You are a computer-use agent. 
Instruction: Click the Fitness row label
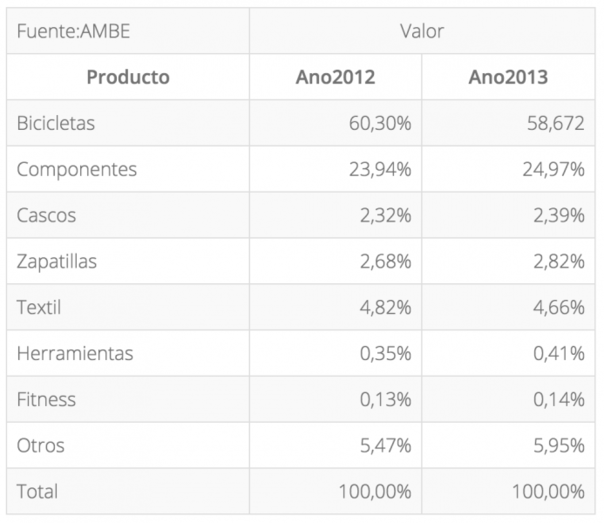(x=46, y=399)
